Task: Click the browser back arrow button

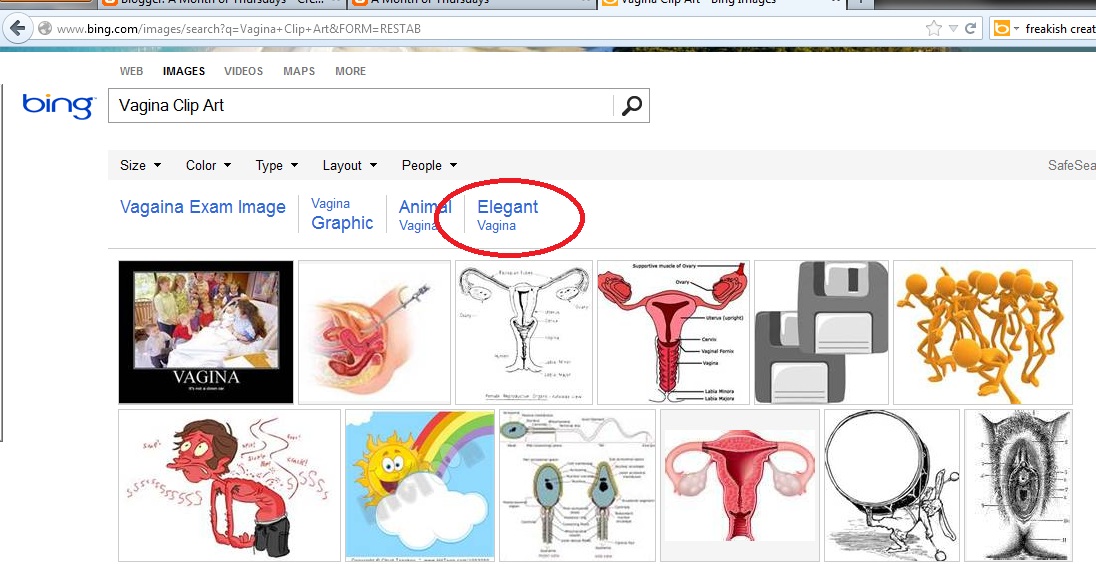Action: (17, 29)
